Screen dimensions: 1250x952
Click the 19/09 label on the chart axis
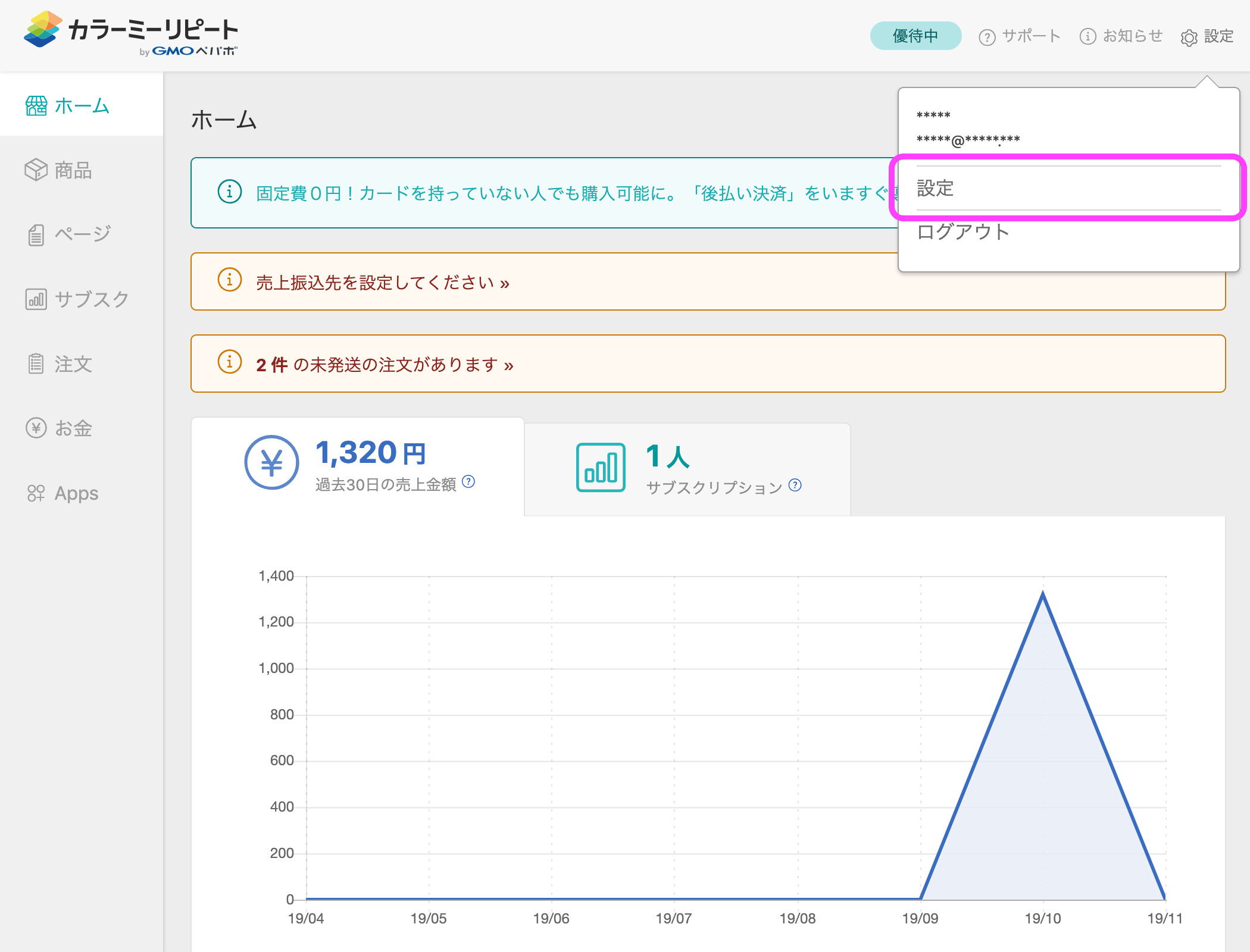(920, 918)
